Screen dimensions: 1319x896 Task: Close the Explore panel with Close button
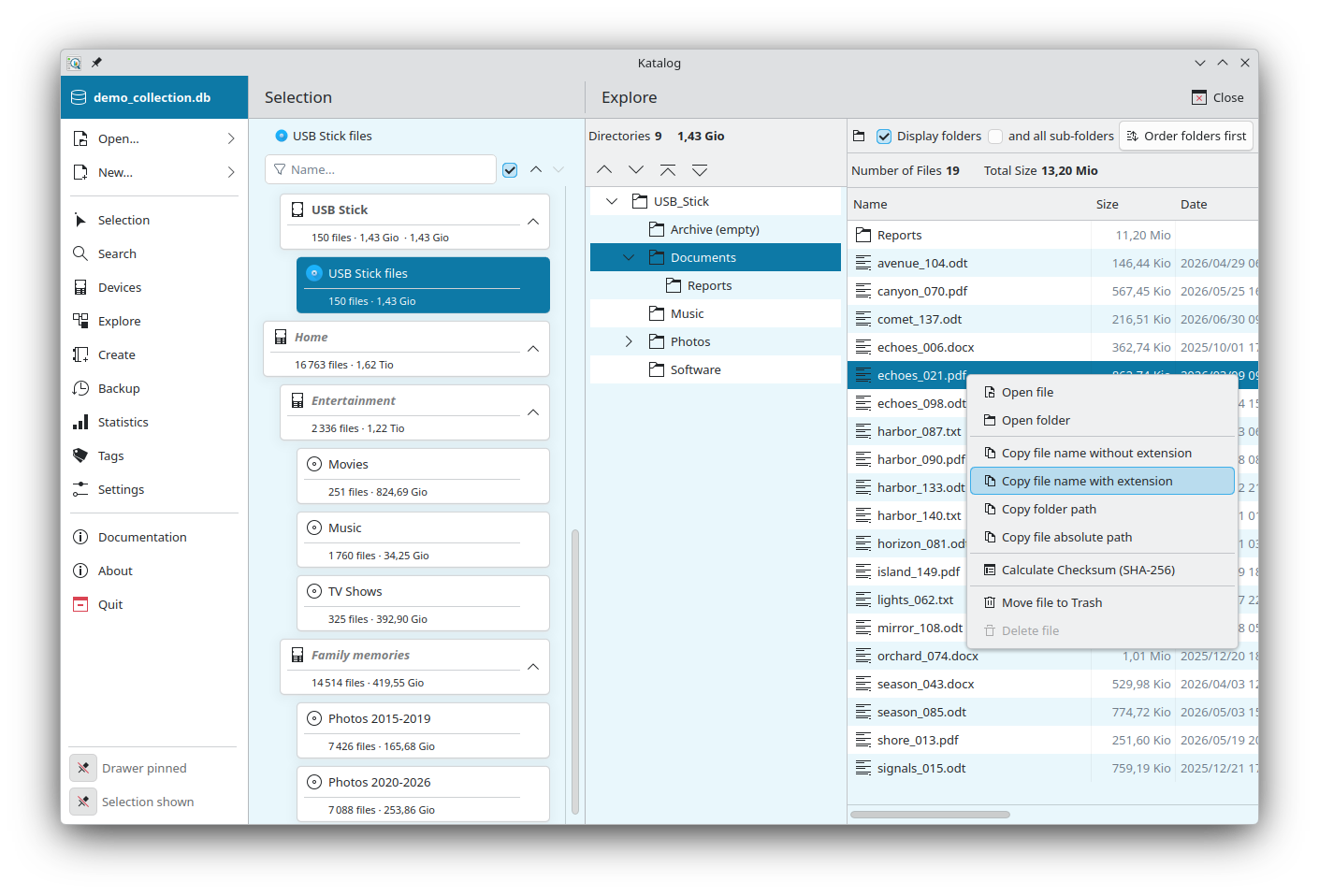tap(1217, 97)
